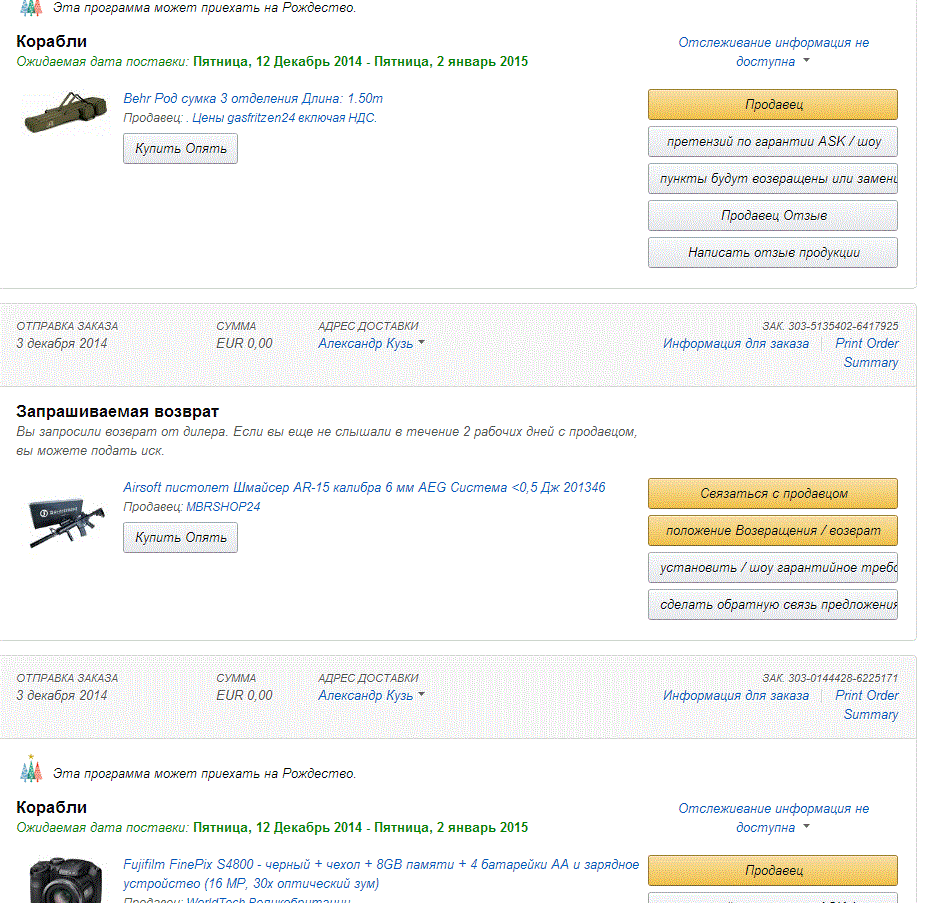Expand the tracking information dropdown for Behr order
Image resolution: width=937 pixels, height=903 pixels.
coord(806,62)
